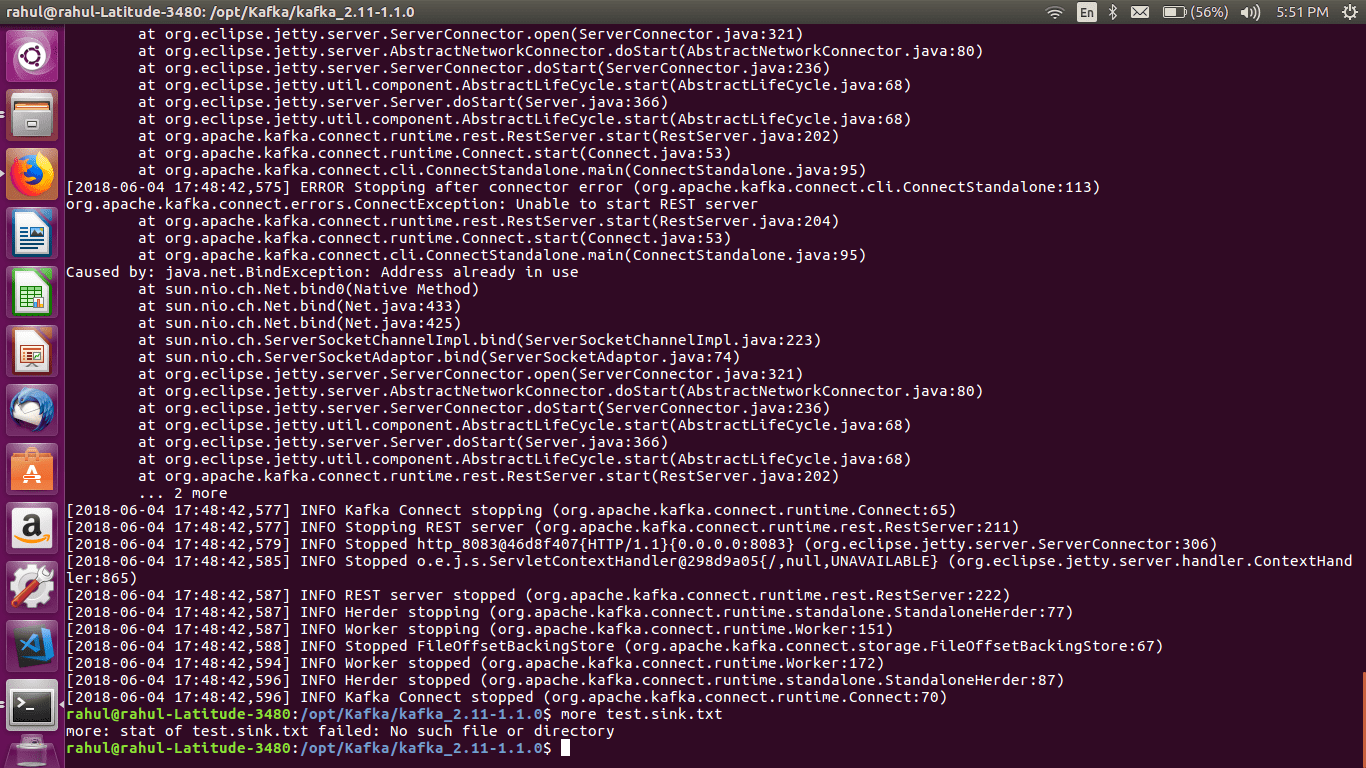The width and height of the screenshot is (1366, 768).
Task: Launch Firefox from the dock
Action: tap(31, 174)
